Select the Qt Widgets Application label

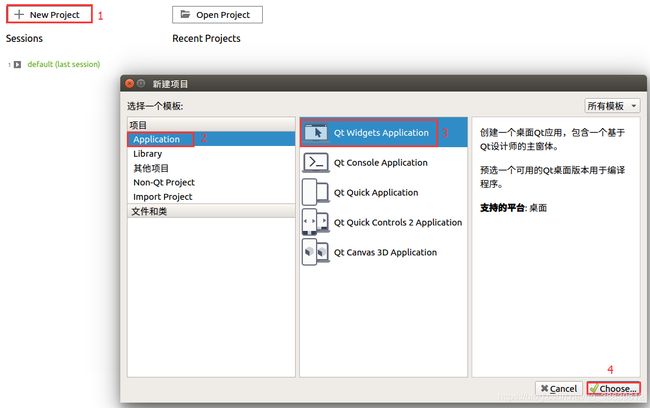click(381, 133)
